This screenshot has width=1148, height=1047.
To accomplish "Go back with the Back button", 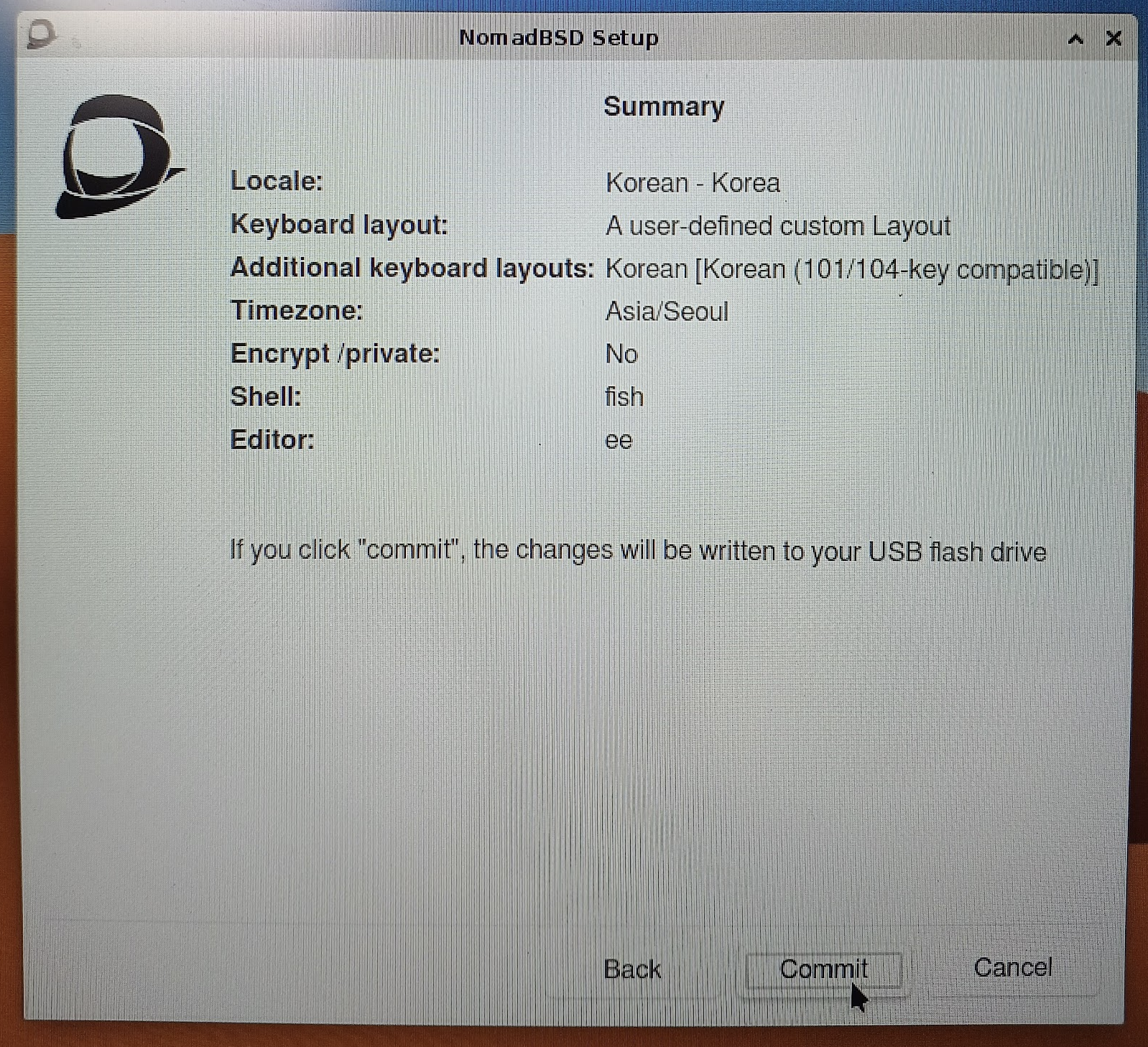I will click(632, 969).
